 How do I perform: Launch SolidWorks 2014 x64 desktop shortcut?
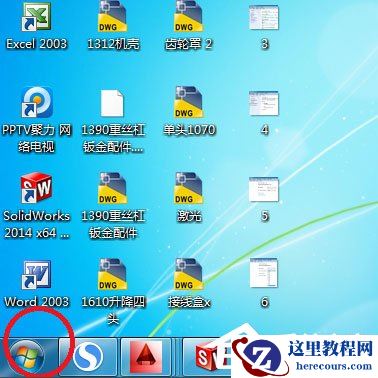36,189
